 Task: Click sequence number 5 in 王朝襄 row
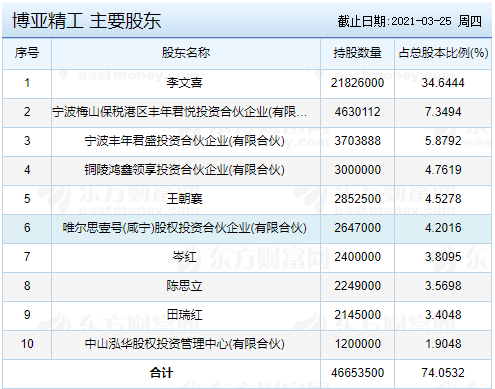tap(27, 199)
